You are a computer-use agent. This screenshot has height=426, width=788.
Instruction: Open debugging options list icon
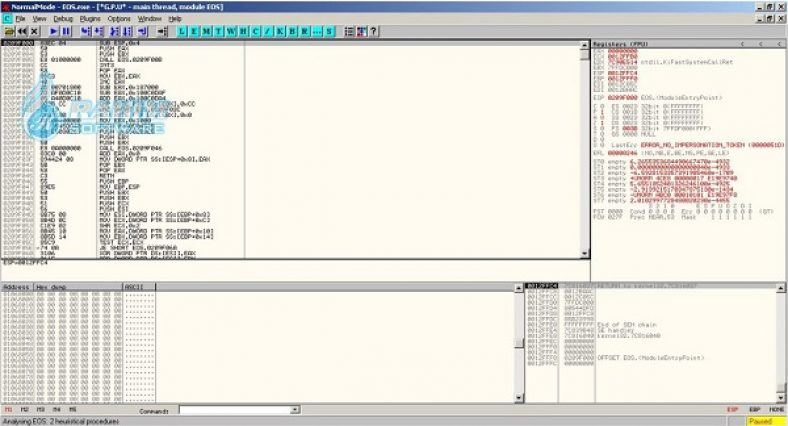[349, 31]
